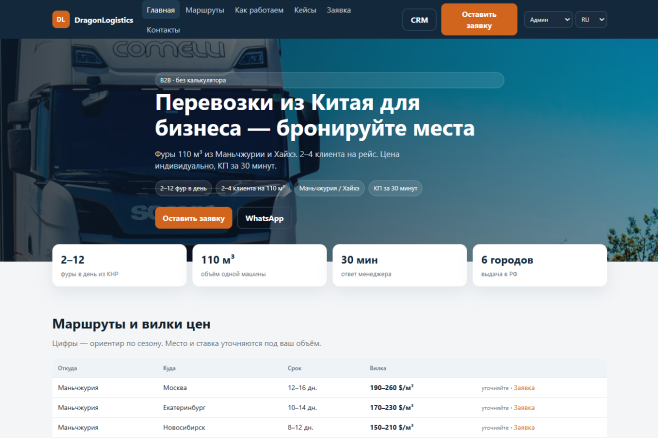Click the Маршруты и вилки цен heading
658x438 pixels.
pos(131,324)
